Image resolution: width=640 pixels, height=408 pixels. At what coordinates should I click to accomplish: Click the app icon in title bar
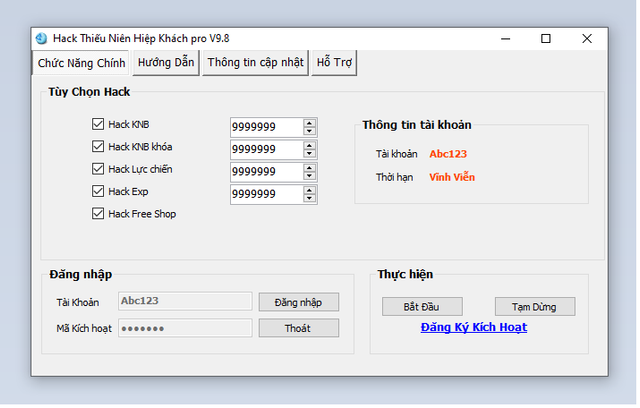tap(41, 38)
